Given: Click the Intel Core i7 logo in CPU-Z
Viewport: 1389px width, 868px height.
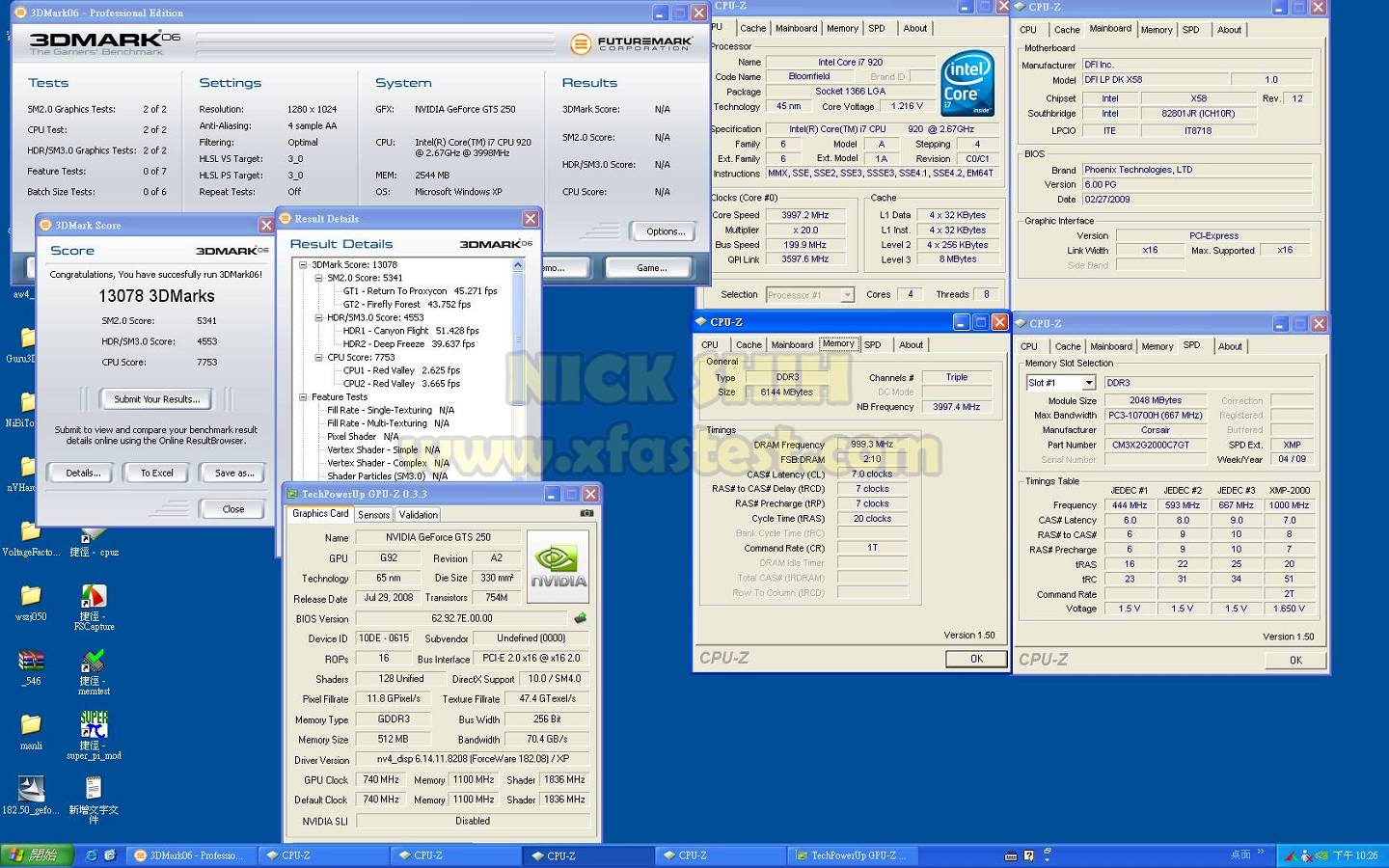Looking at the screenshot, I should tap(967, 83).
